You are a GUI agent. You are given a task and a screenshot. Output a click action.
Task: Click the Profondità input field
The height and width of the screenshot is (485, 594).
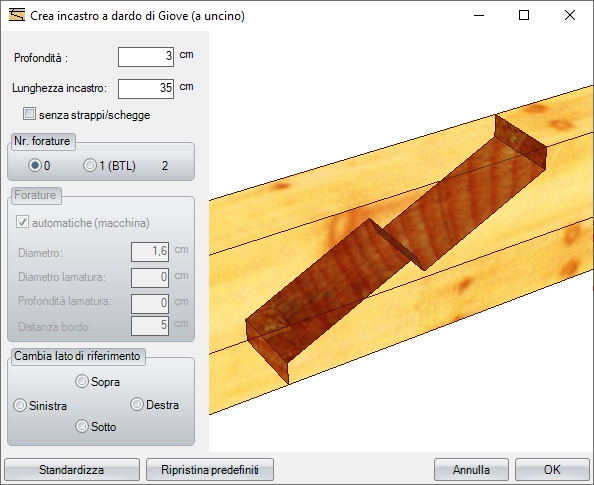[146, 57]
